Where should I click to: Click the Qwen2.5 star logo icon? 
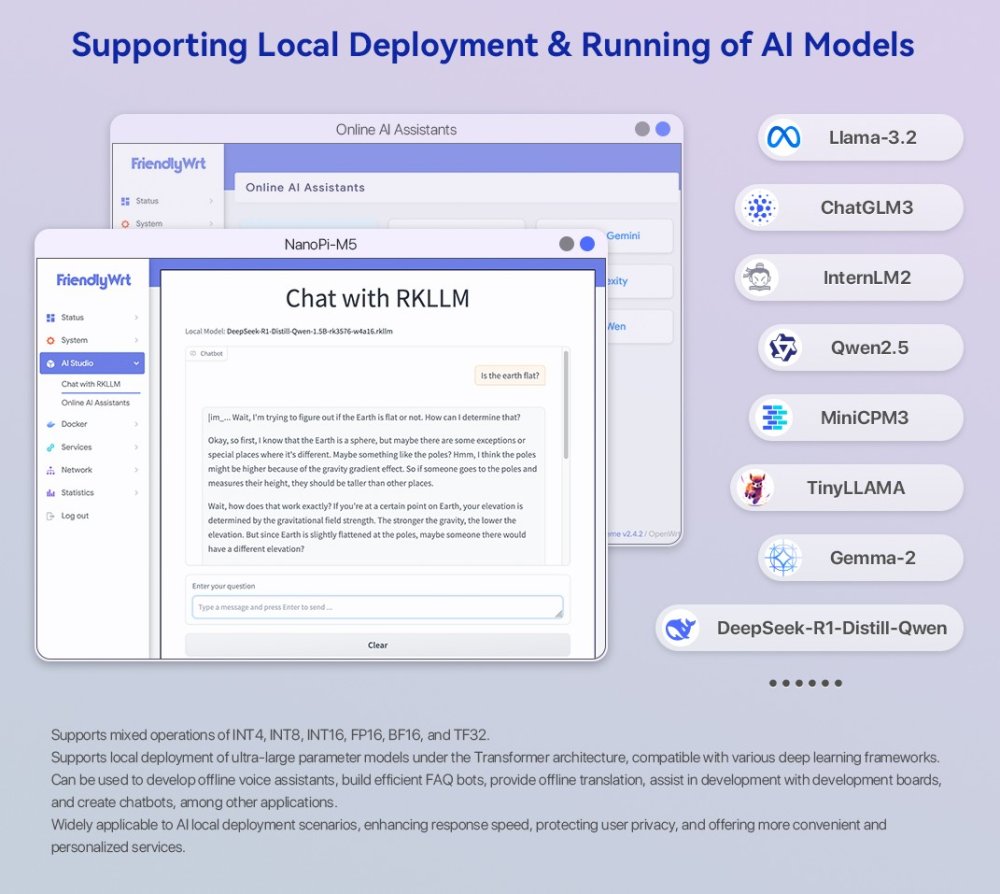[x=783, y=348]
